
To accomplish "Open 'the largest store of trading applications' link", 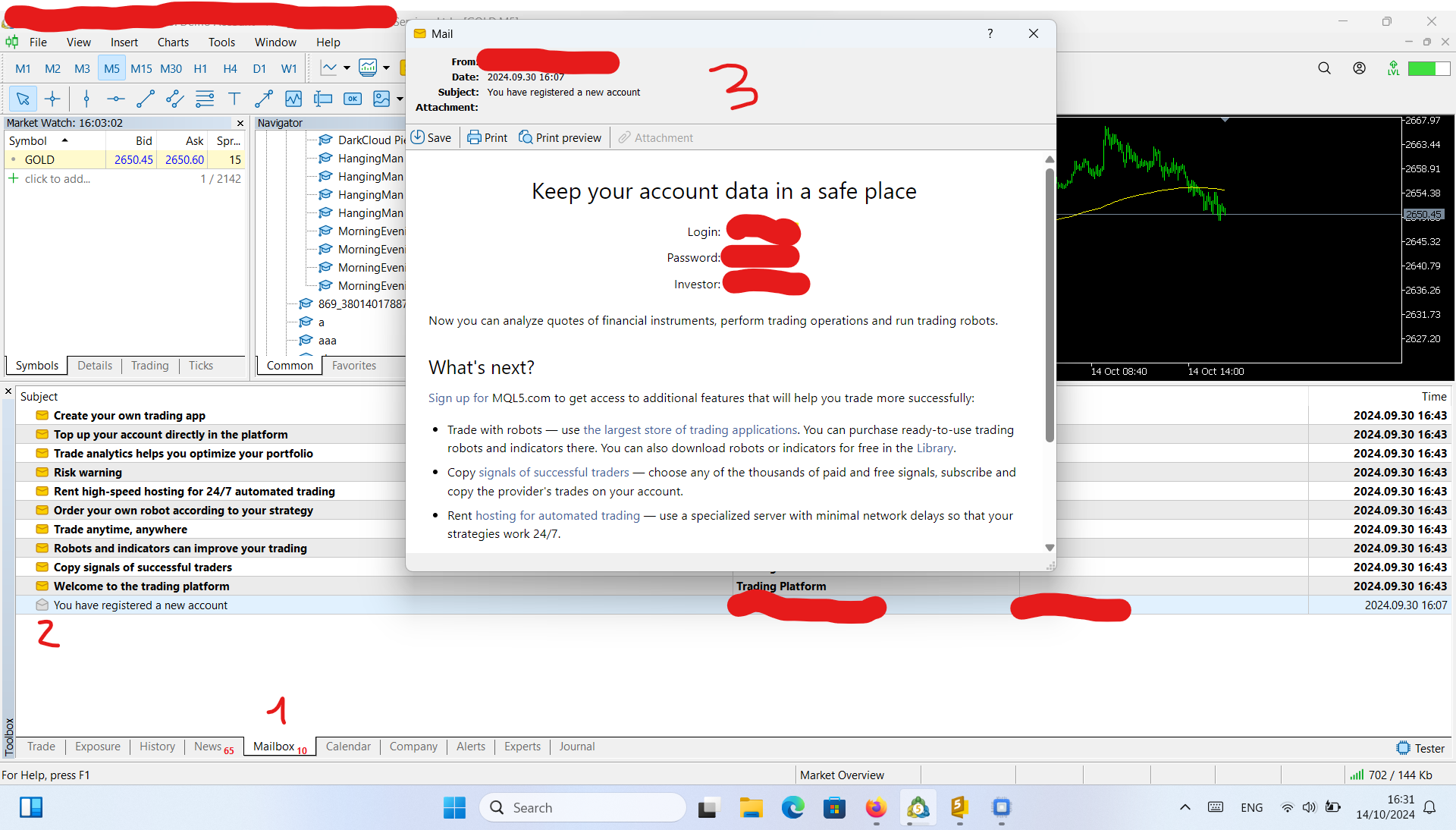I will [x=690, y=429].
